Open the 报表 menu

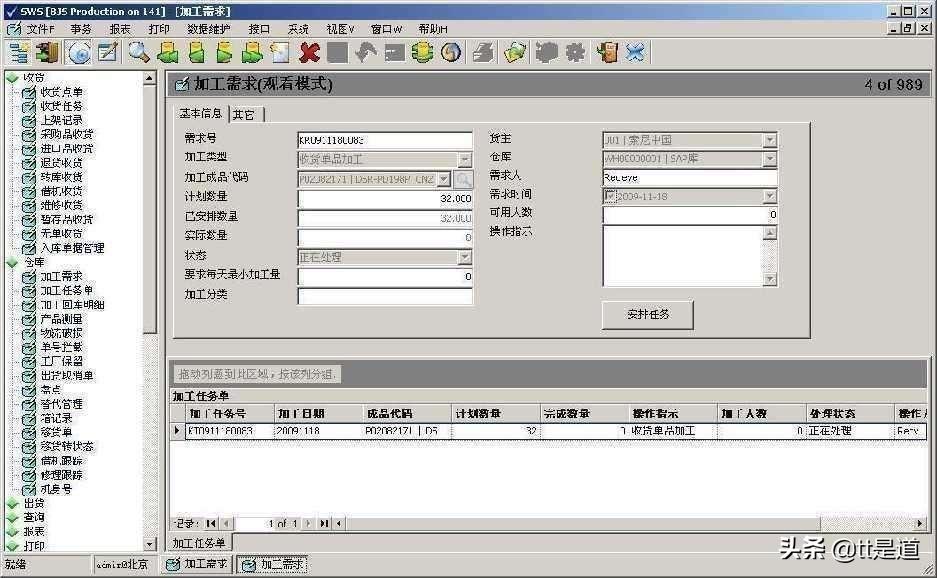[120, 29]
